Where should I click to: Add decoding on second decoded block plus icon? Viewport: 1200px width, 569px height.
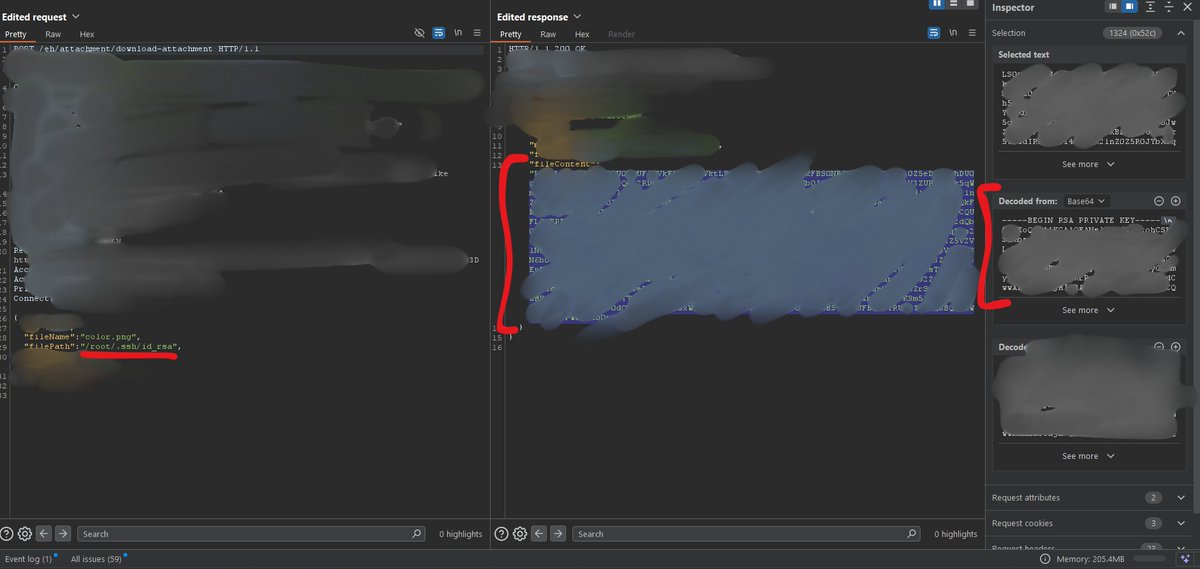(x=1176, y=347)
